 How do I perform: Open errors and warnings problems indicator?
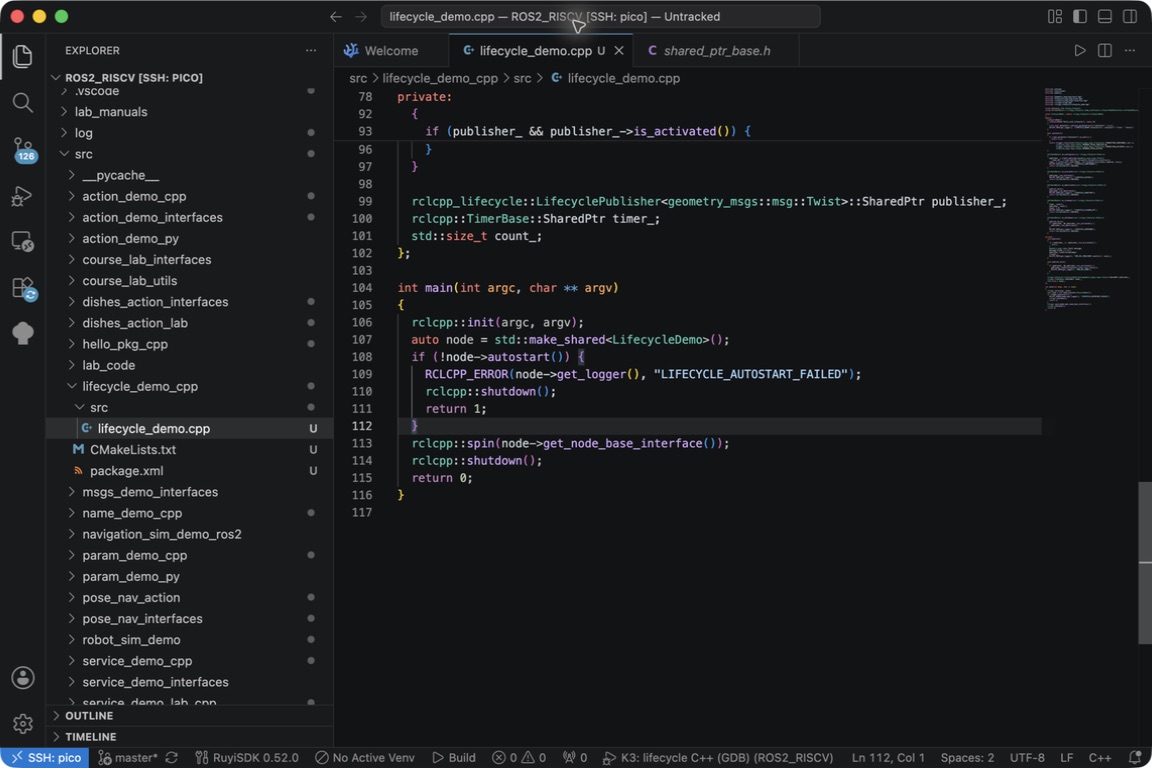(519, 758)
